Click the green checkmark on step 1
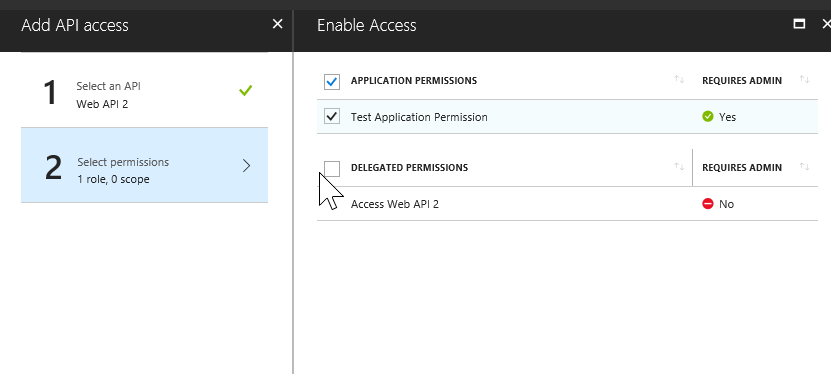Image resolution: width=831 pixels, height=374 pixels. tap(245, 91)
